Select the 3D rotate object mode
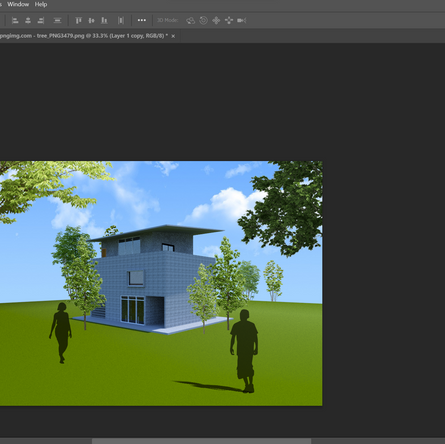 point(191,21)
